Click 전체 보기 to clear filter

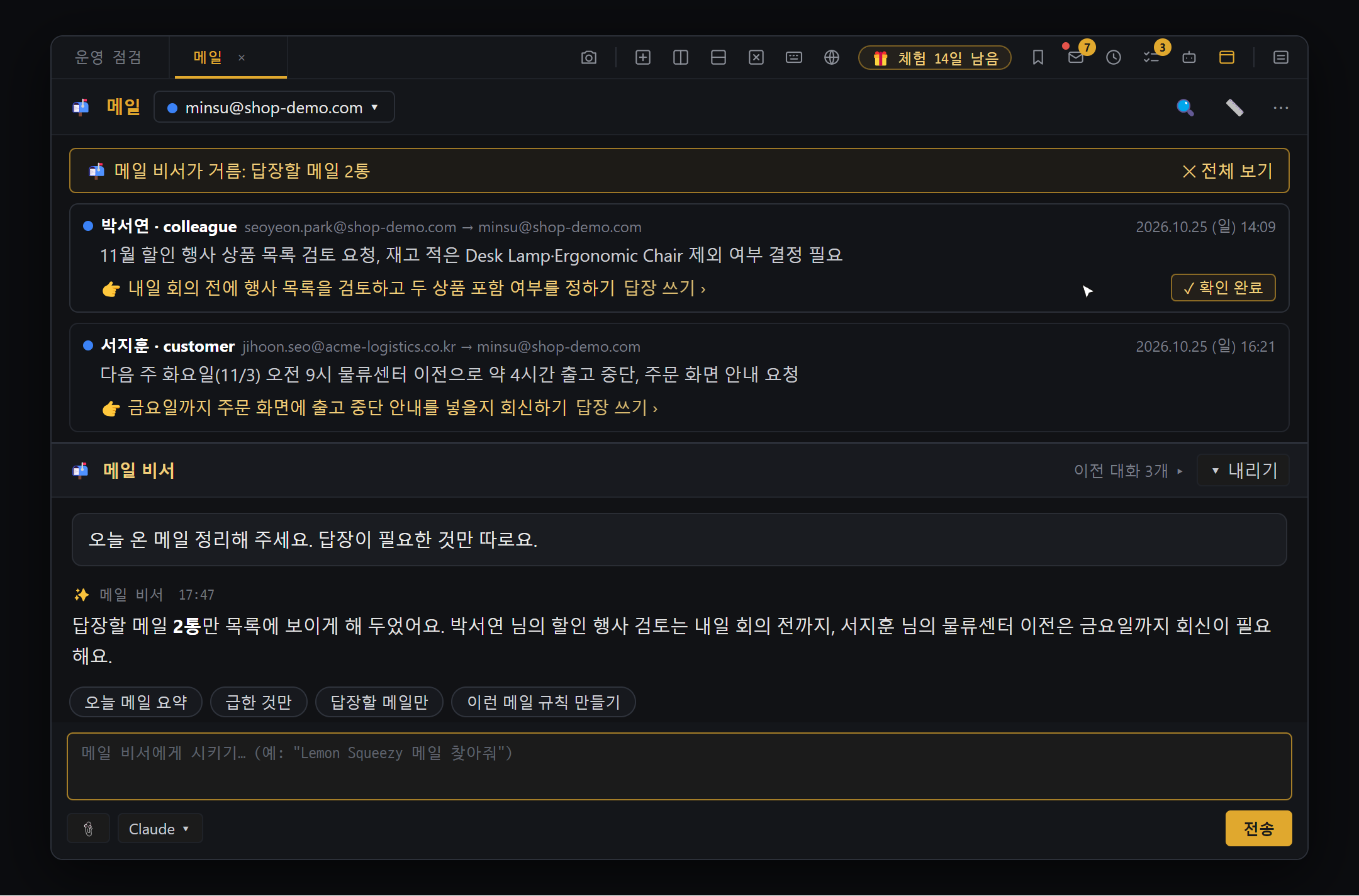click(1227, 171)
